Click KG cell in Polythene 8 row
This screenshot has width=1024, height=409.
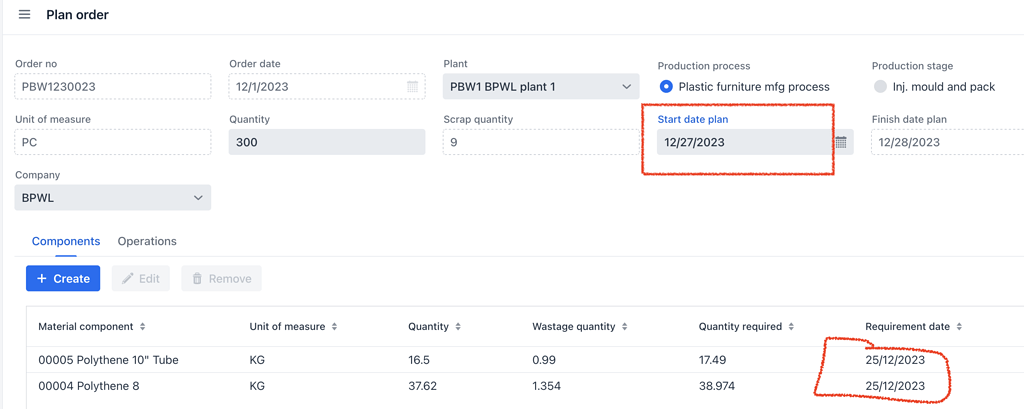(x=257, y=386)
